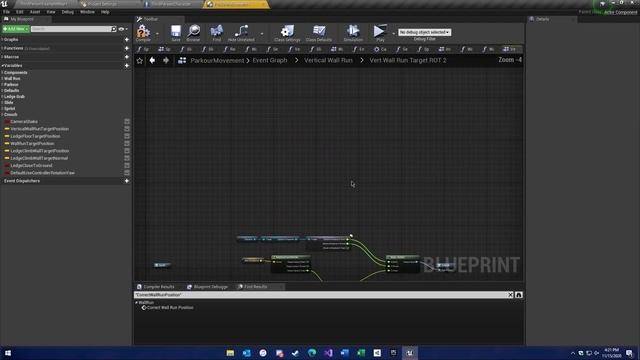640x360 pixels.
Task: Navigate forward with the right arrow
Action: coord(166,60)
